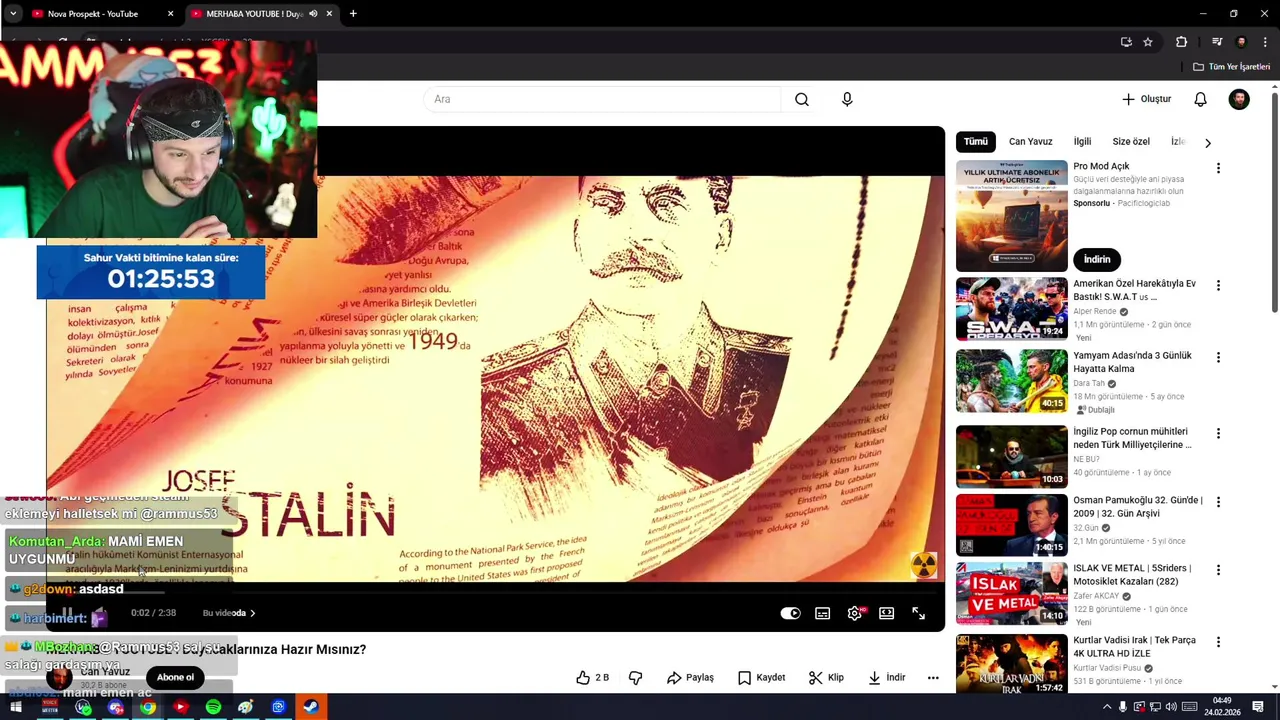Open 'Tüm Yer İşaretleri' bookmarks folder
The width and height of the screenshot is (1280, 720).
(1231, 67)
